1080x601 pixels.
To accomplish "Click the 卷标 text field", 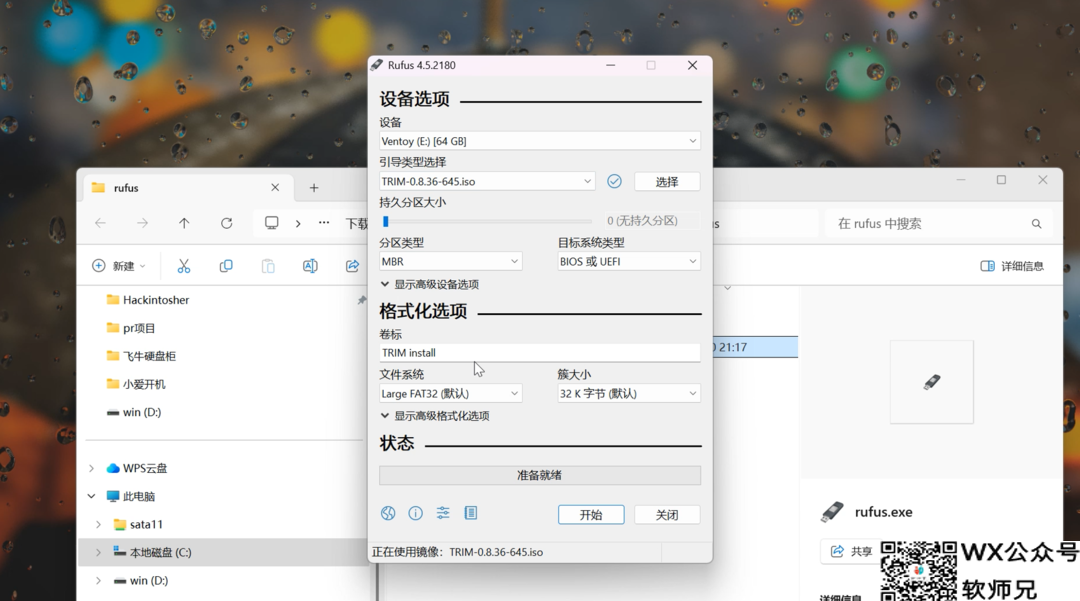I will tap(539, 353).
